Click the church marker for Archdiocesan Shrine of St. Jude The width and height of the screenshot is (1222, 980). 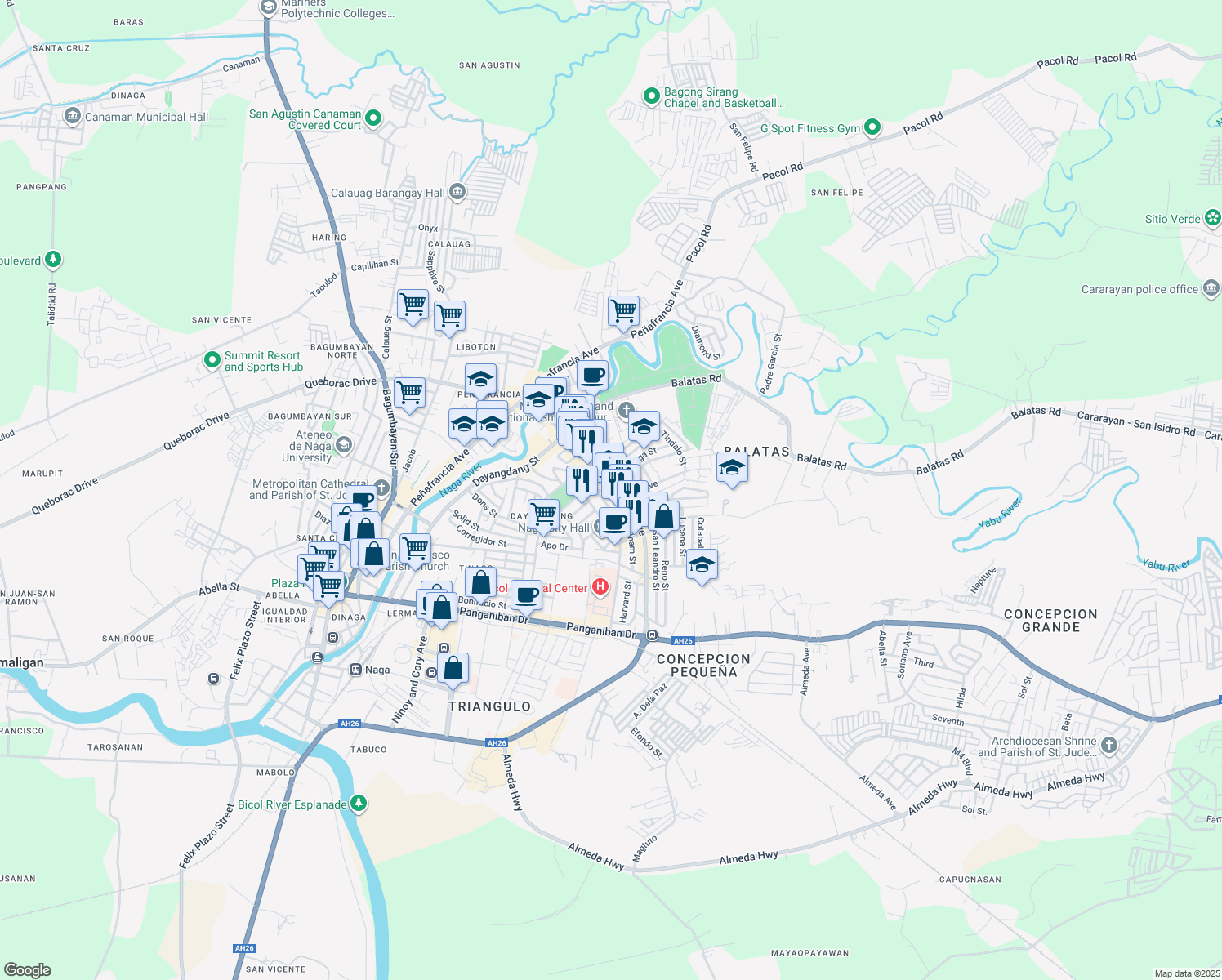[x=1108, y=745]
